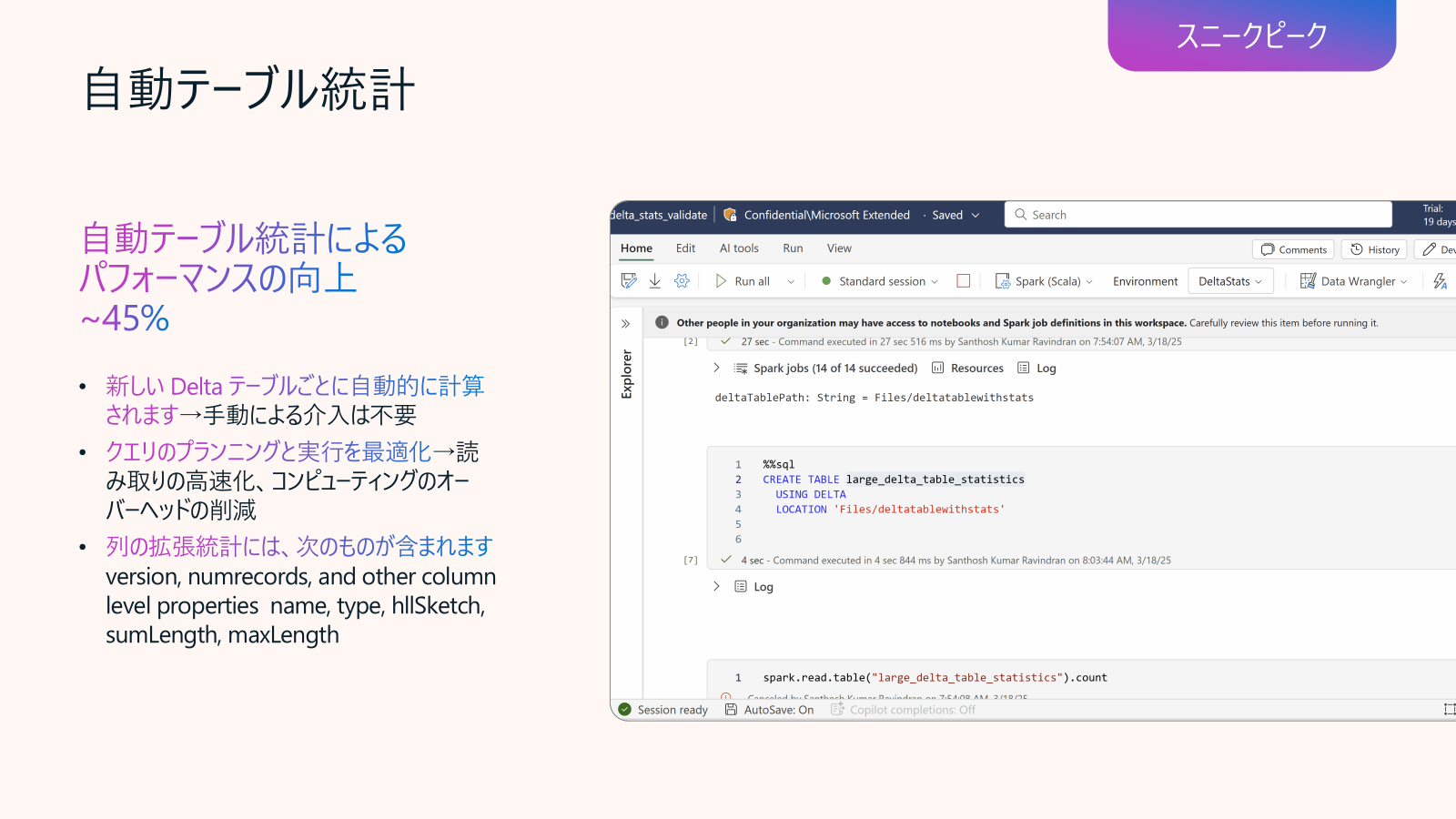The image size is (1456, 819).
Task: Open the Comments panel
Action: (1294, 249)
